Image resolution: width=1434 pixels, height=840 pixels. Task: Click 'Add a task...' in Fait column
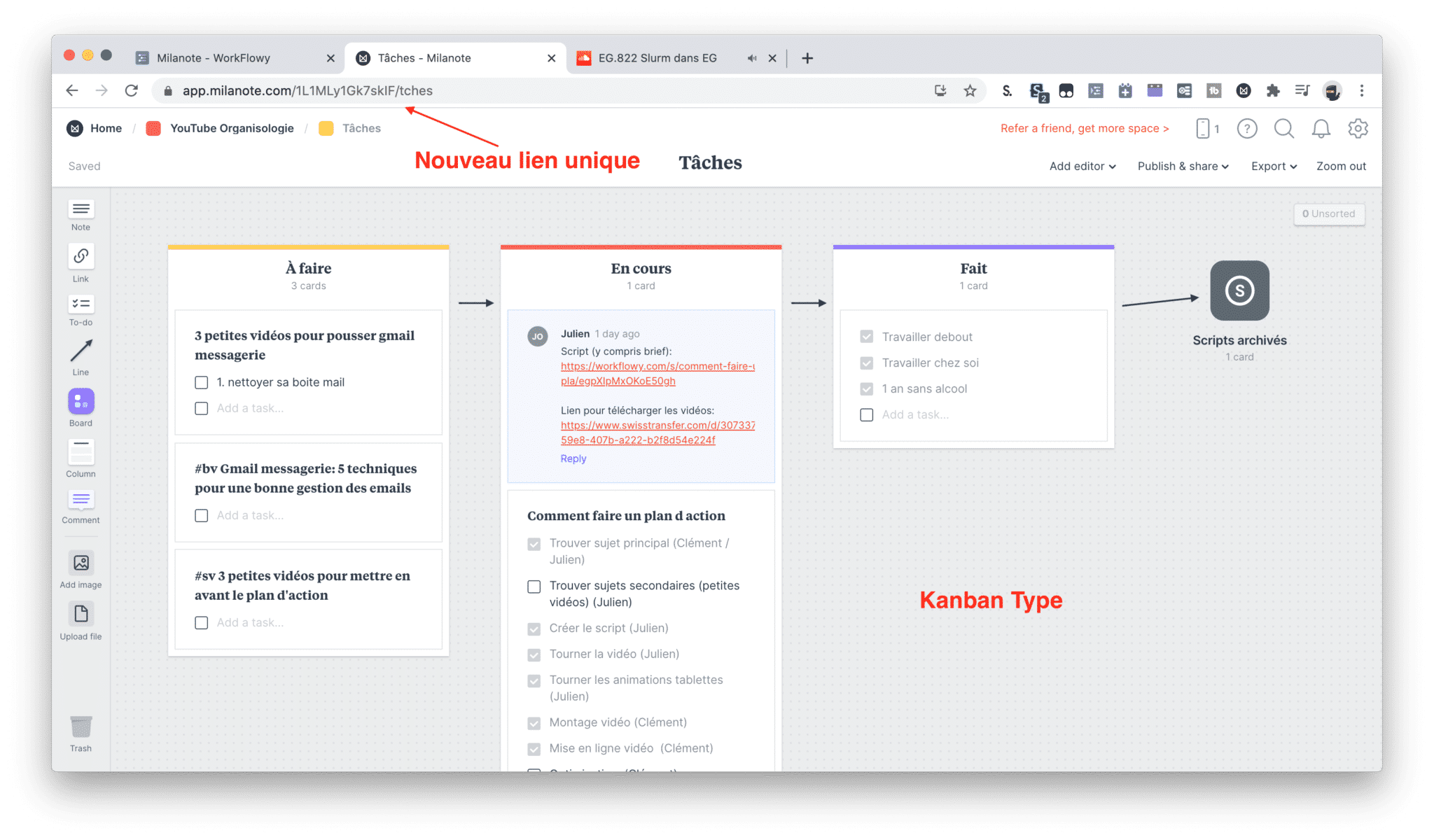pyautogui.click(x=915, y=414)
